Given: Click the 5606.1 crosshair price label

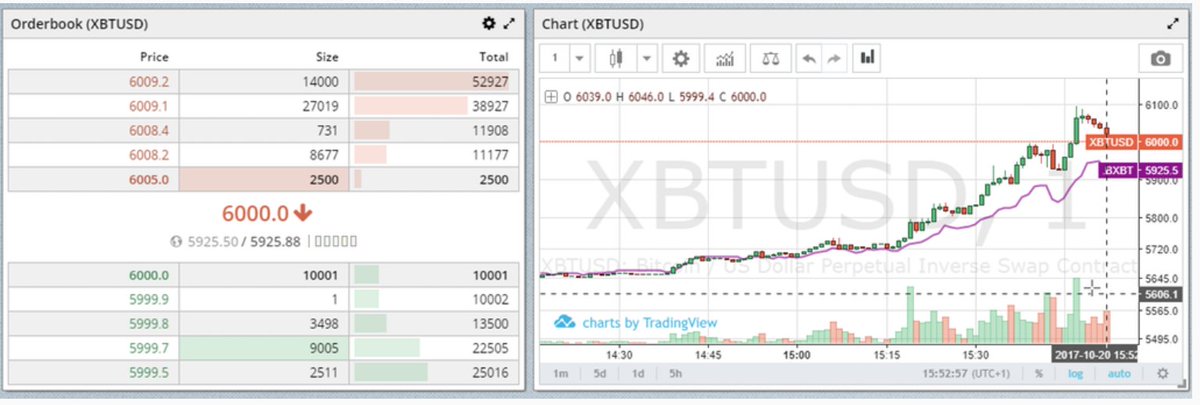Looking at the screenshot, I should [x=1161, y=294].
